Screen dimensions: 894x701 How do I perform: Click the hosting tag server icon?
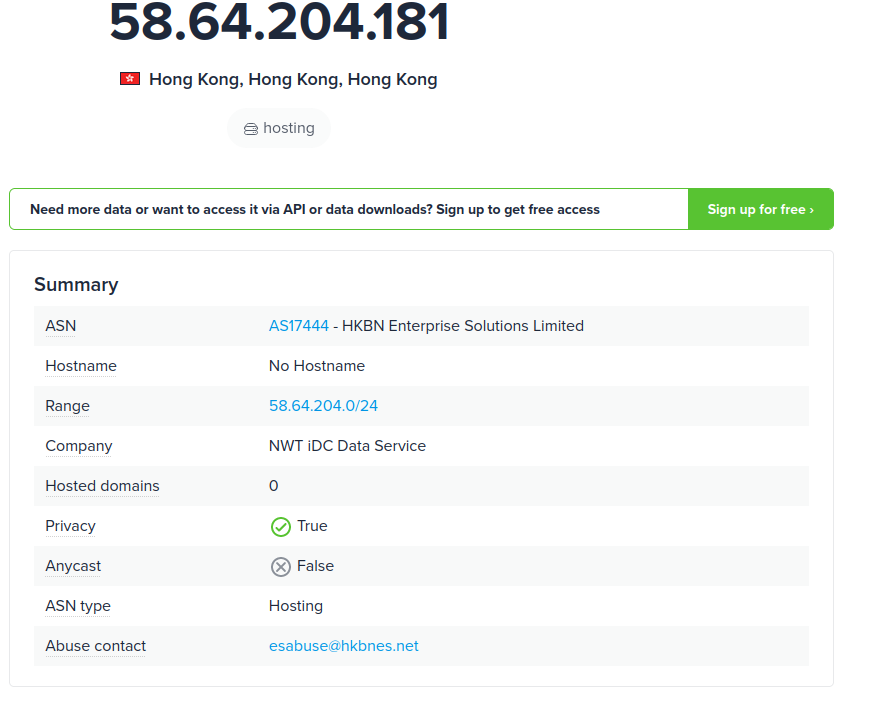pyautogui.click(x=251, y=129)
